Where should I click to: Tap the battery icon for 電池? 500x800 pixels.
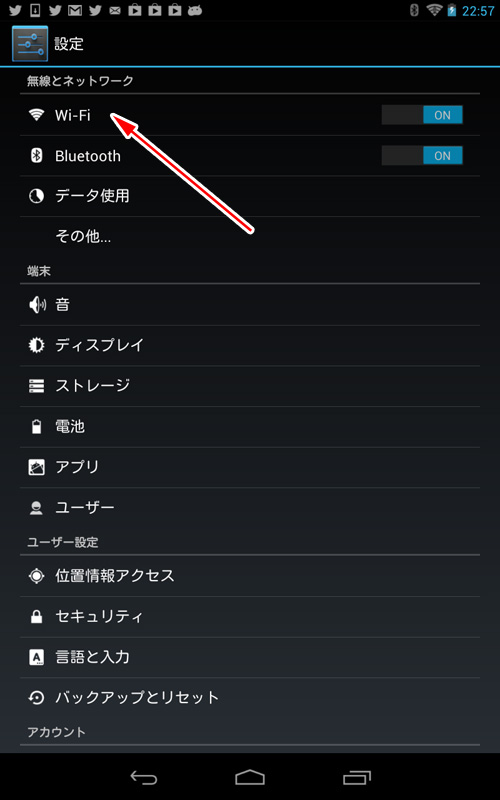36,427
